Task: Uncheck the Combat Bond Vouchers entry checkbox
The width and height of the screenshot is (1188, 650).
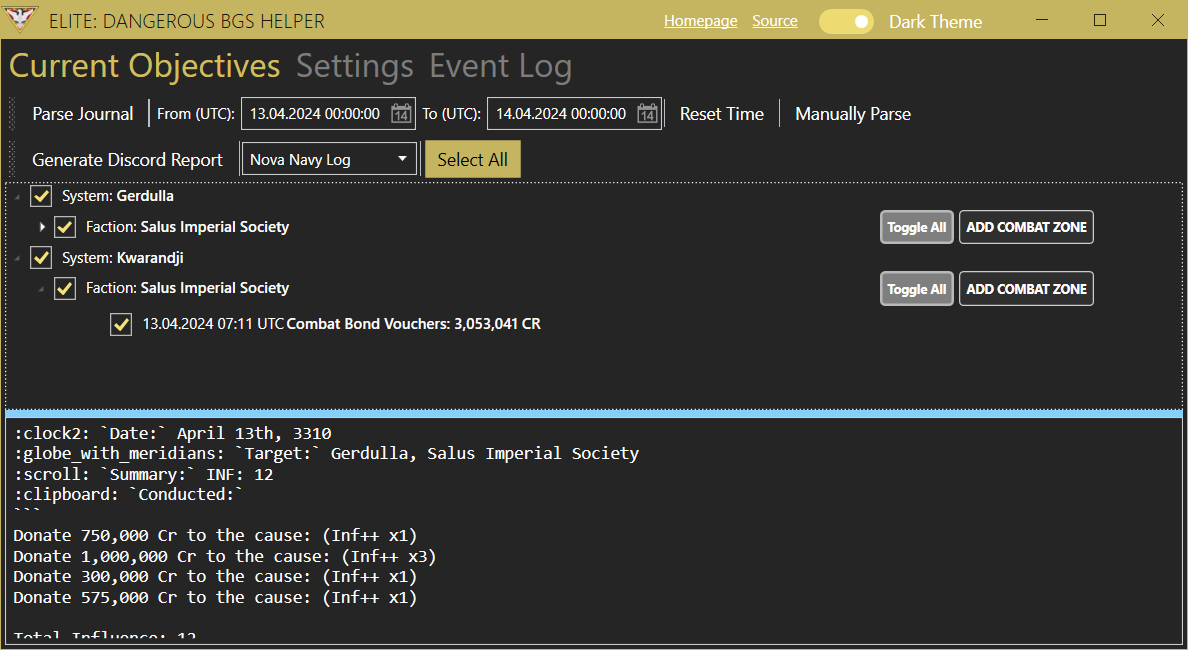Action: 120,324
